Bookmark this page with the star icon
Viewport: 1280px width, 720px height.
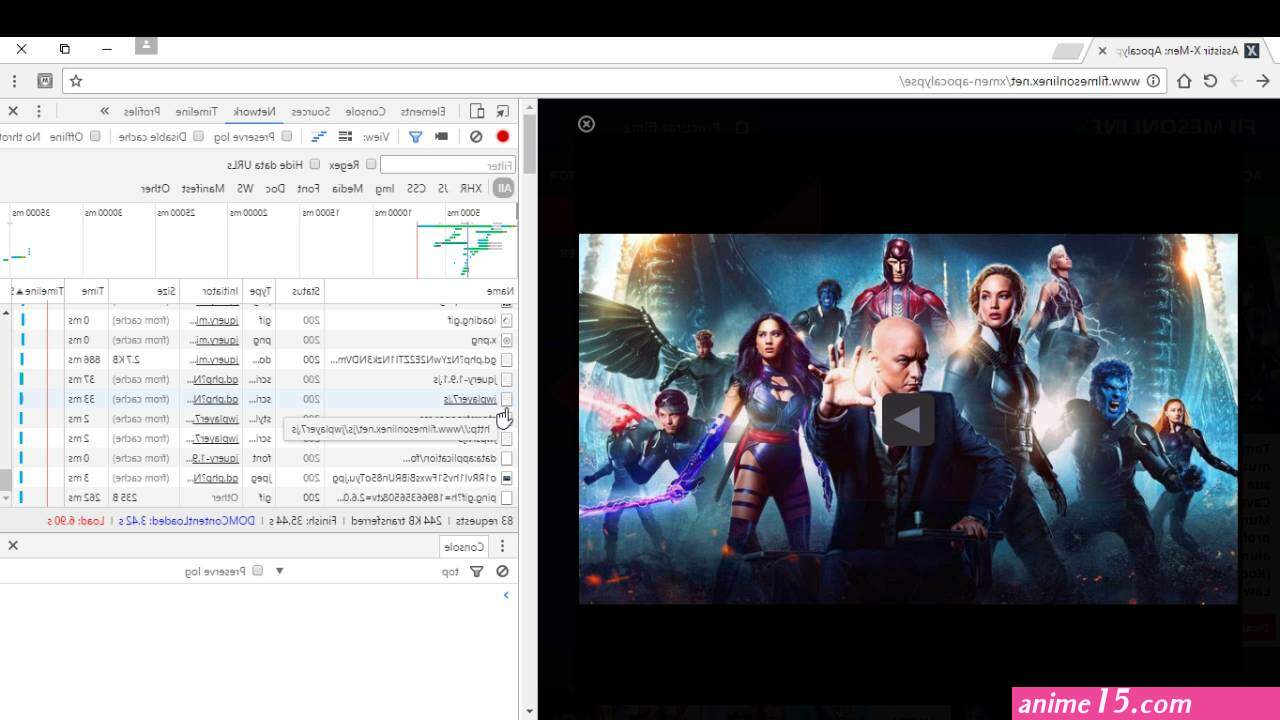pos(76,81)
